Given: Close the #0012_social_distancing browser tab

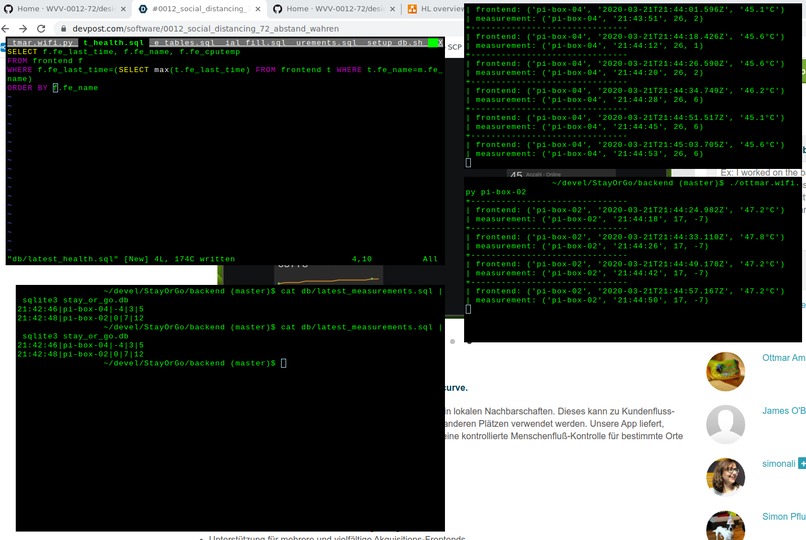Looking at the screenshot, I should coord(258,9).
